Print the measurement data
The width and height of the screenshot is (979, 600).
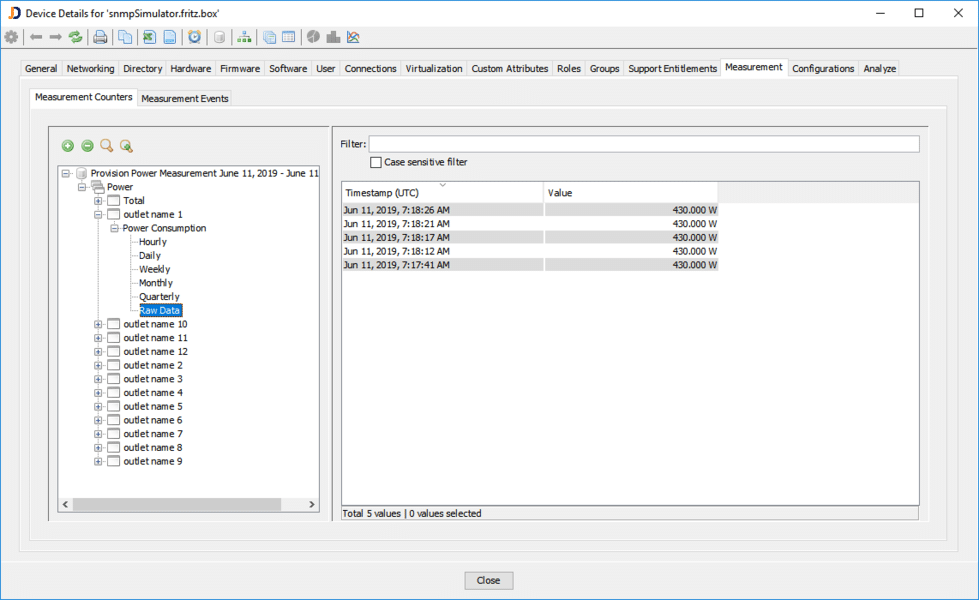coord(98,37)
